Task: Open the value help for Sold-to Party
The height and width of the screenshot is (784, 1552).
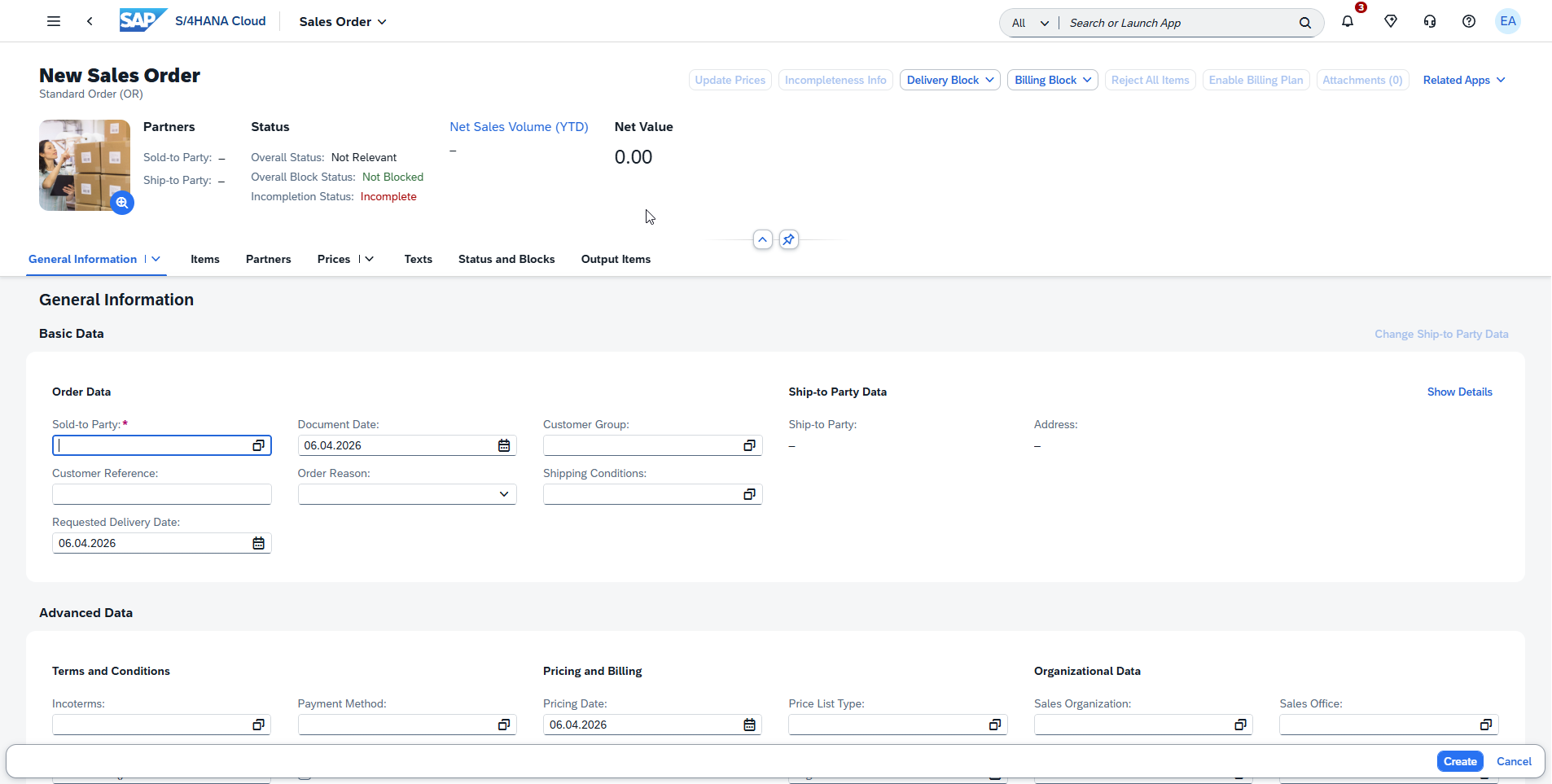Action: click(x=258, y=445)
